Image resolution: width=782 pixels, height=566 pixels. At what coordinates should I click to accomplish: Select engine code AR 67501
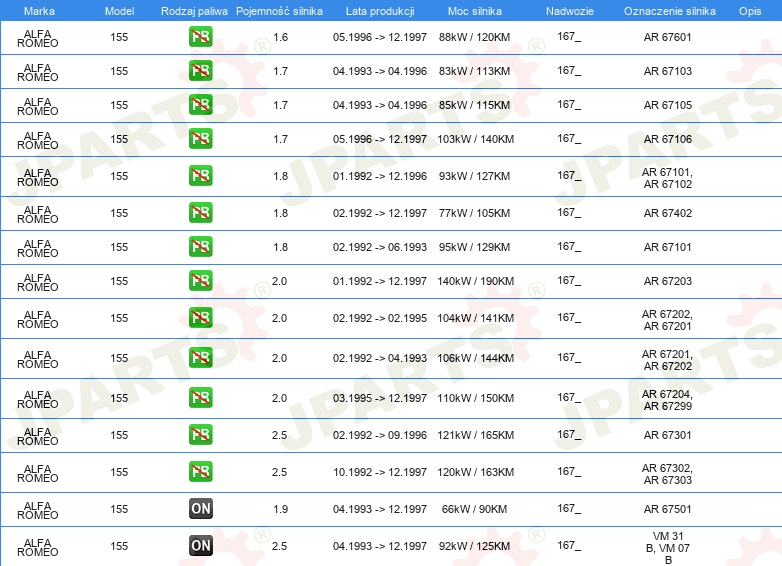coord(667,509)
